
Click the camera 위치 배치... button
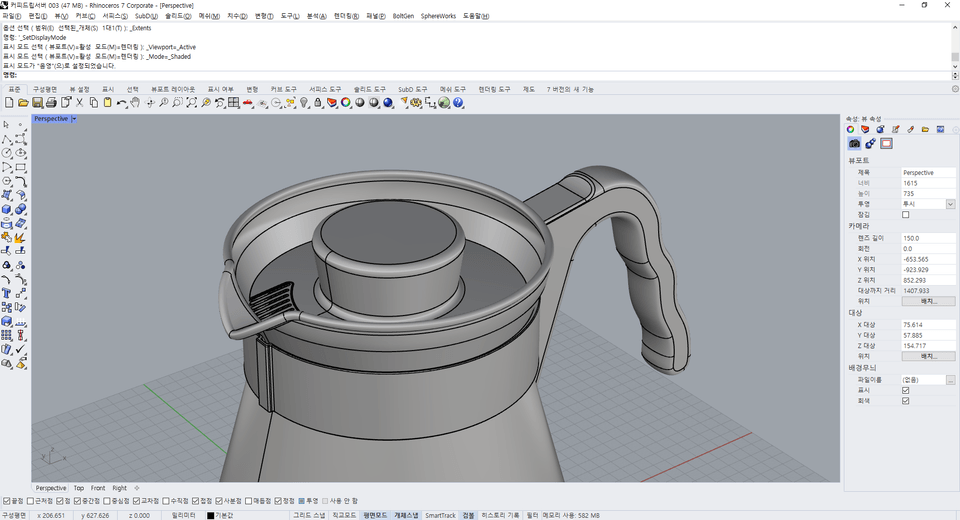coord(927,301)
